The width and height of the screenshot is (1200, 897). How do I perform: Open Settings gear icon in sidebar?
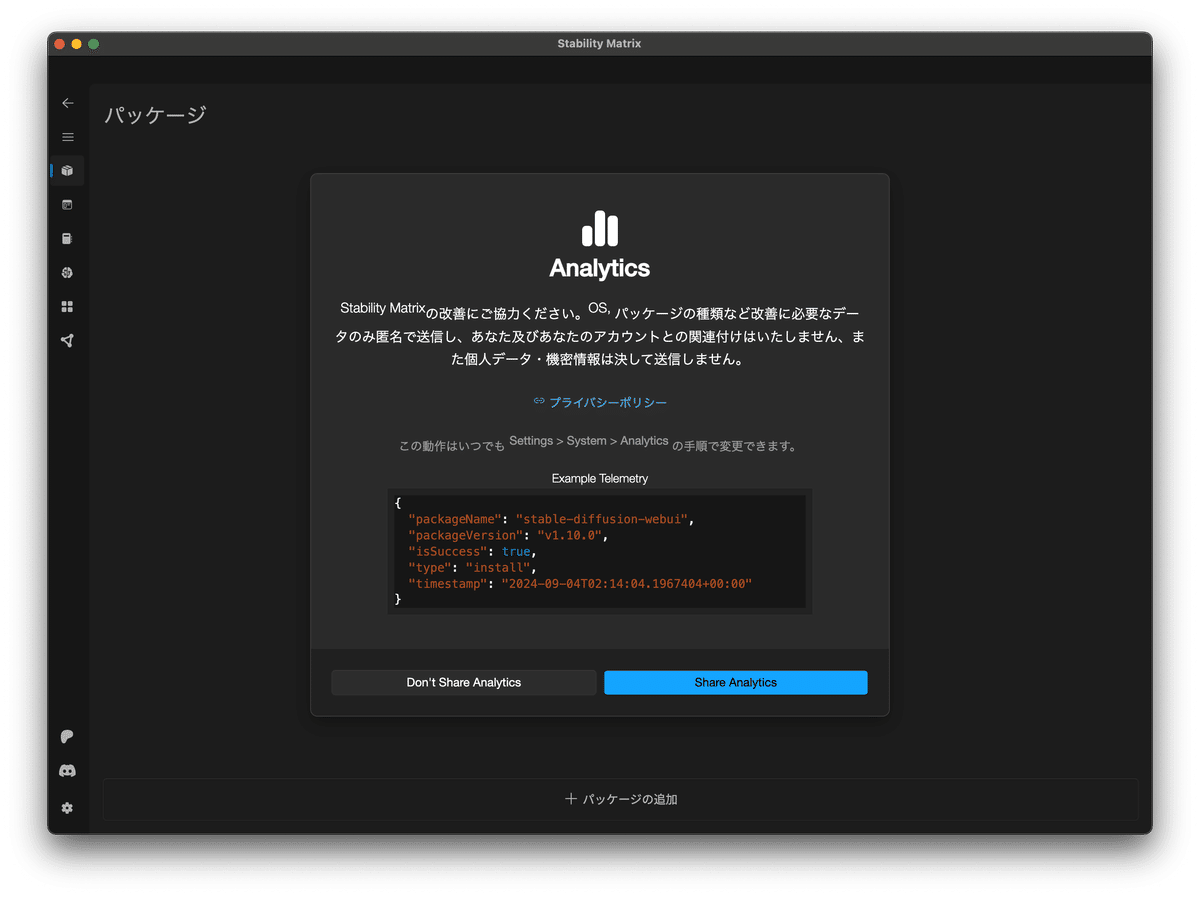click(x=67, y=808)
